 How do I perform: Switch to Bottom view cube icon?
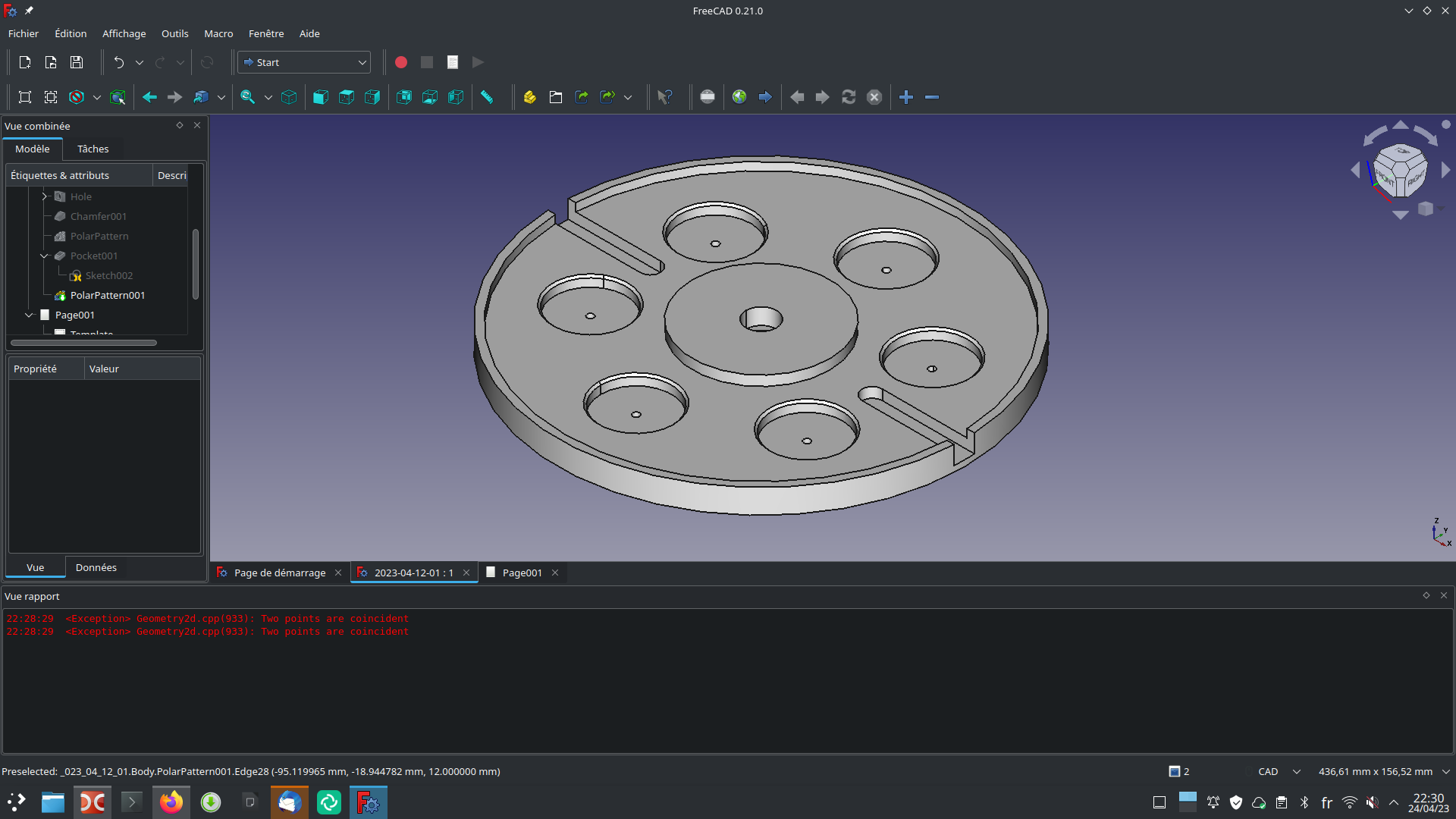click(x=430, y=97)
